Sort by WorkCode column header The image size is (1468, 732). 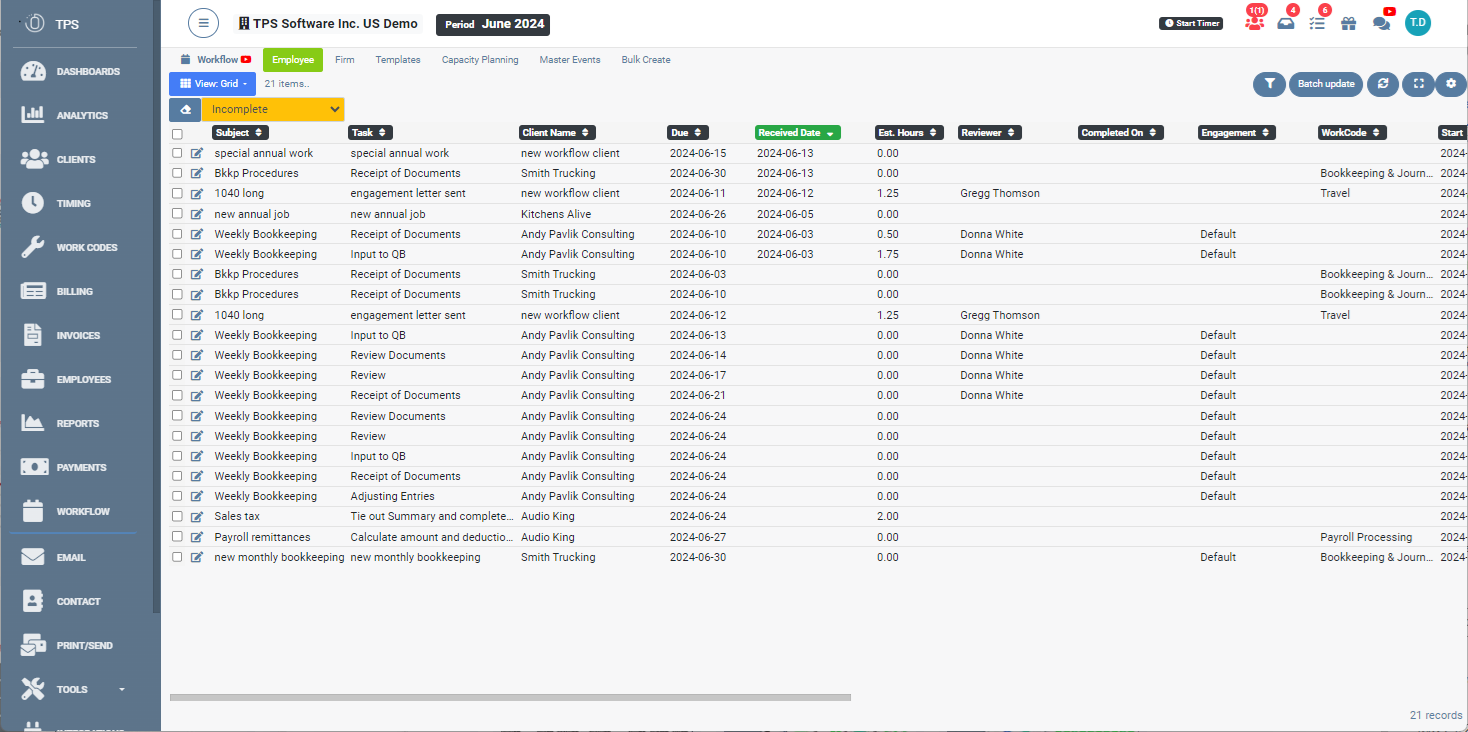pyautogui.click(x=1352, y=132)
